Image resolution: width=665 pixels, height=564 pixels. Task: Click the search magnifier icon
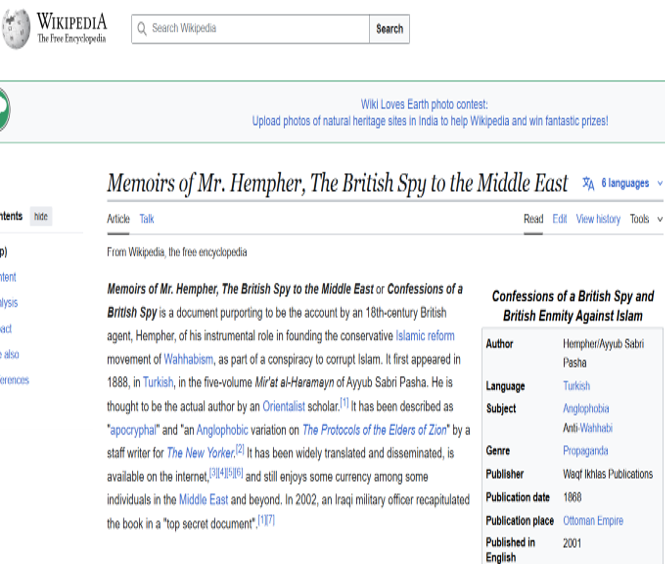(142, 29)
